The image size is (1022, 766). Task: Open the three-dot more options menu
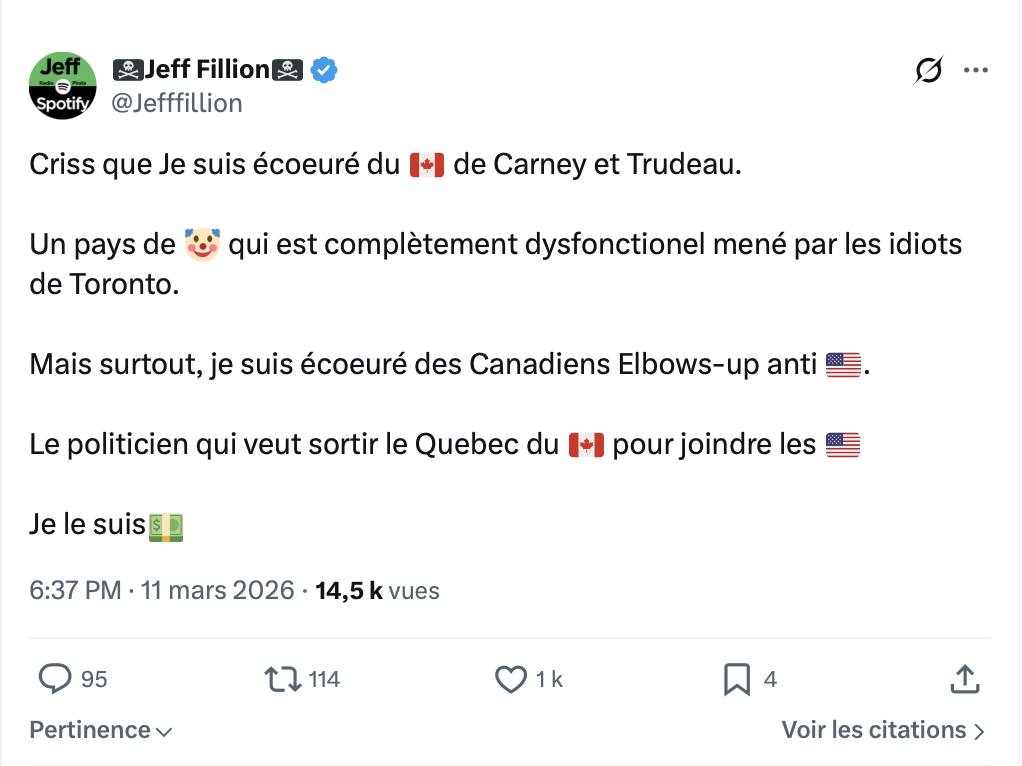(975, 71)
